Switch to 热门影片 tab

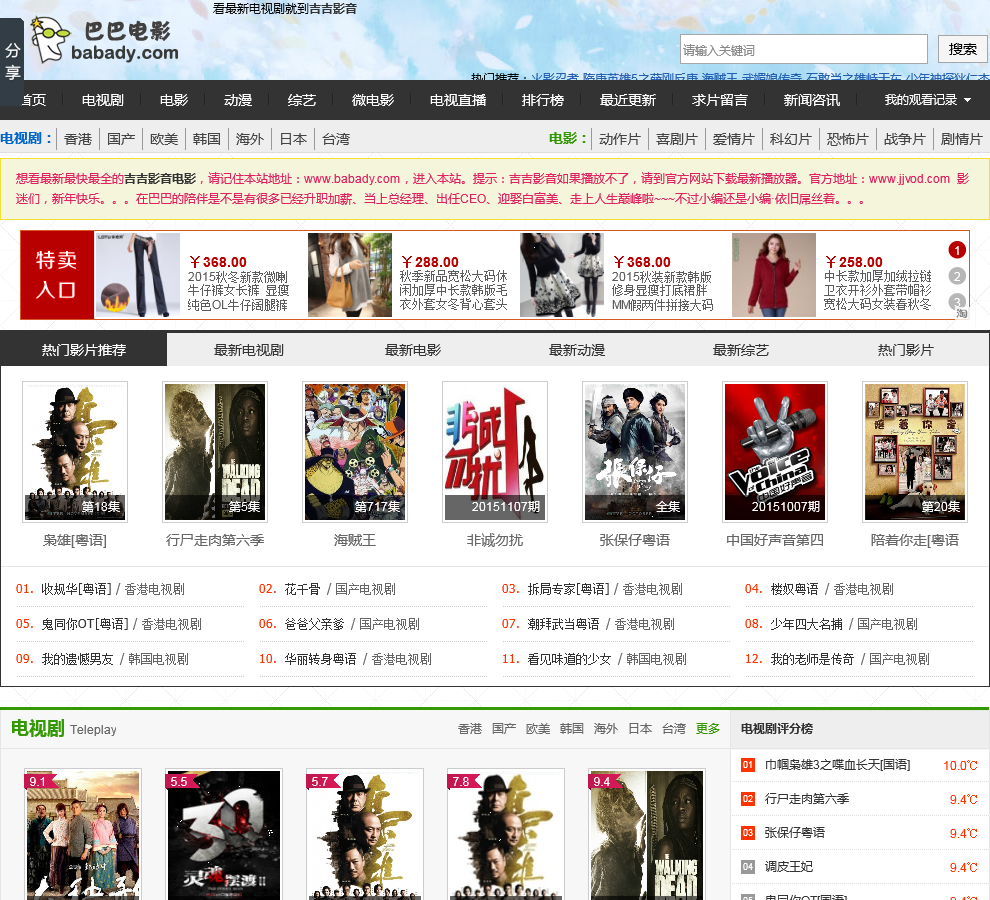pos(905,350)
